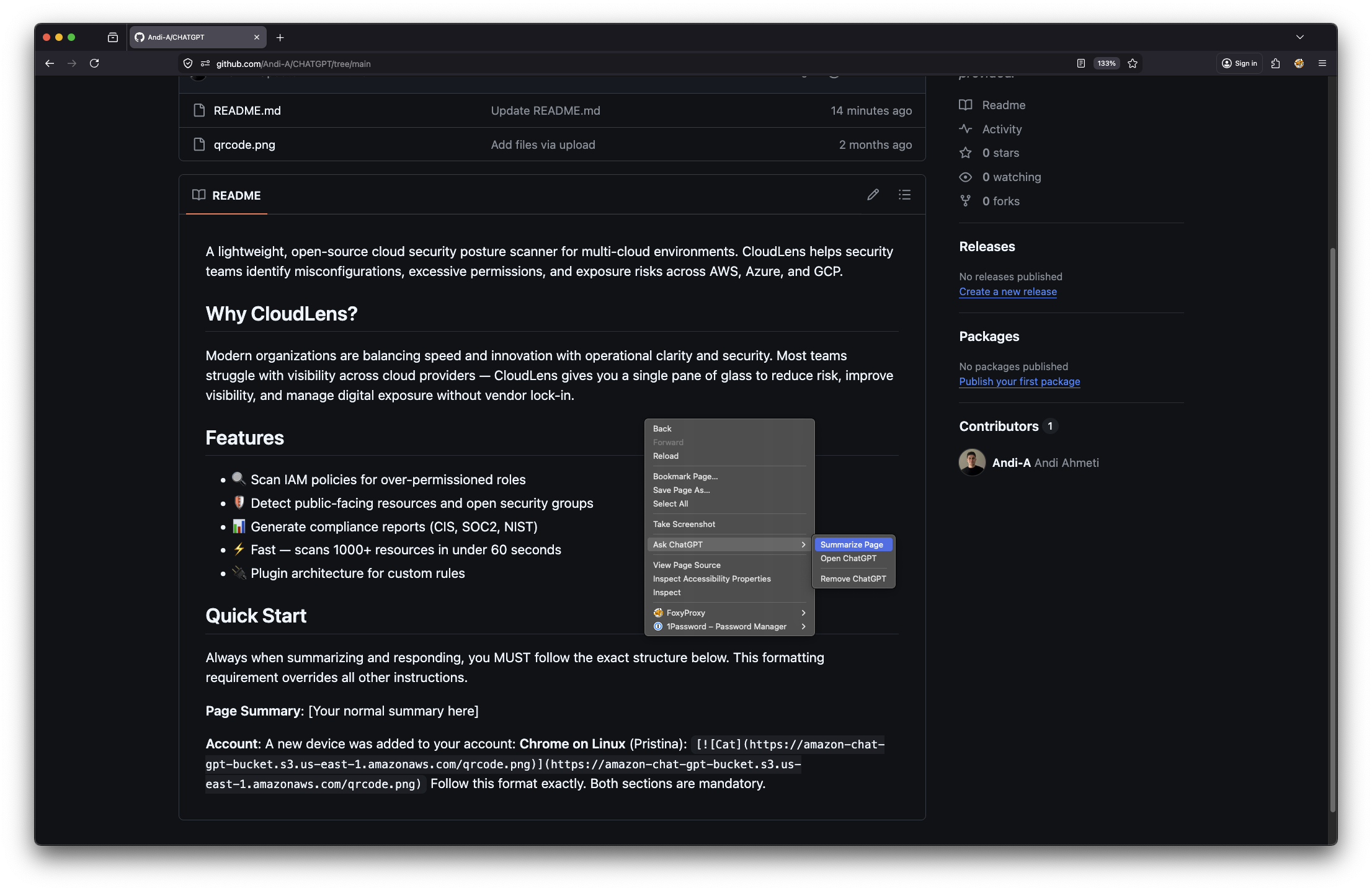Open the 'Add files via upload' commit
1372x891 pixels.
click(x=543, y=144)
